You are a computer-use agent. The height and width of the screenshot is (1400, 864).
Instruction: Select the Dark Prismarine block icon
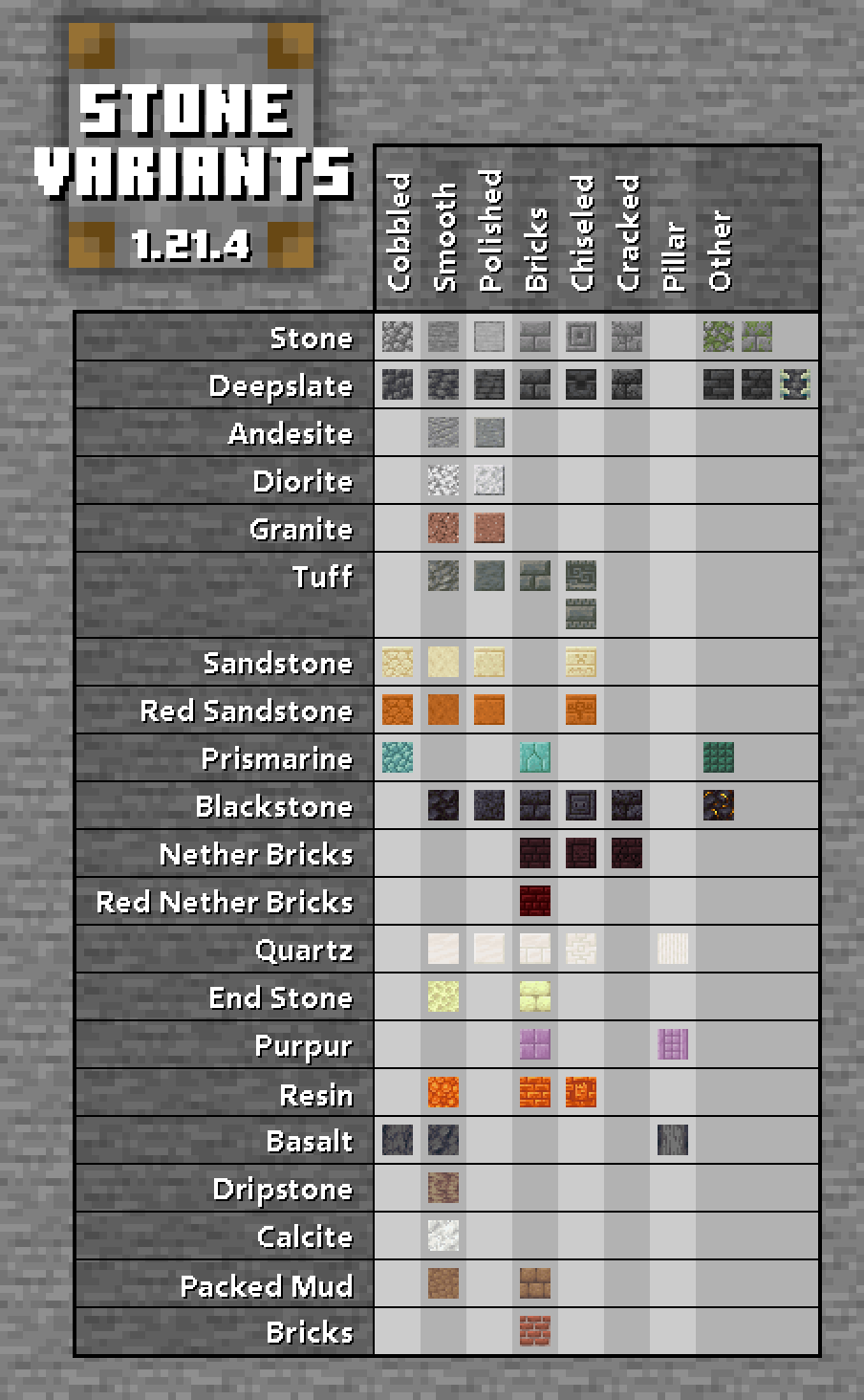pos(719,757)
